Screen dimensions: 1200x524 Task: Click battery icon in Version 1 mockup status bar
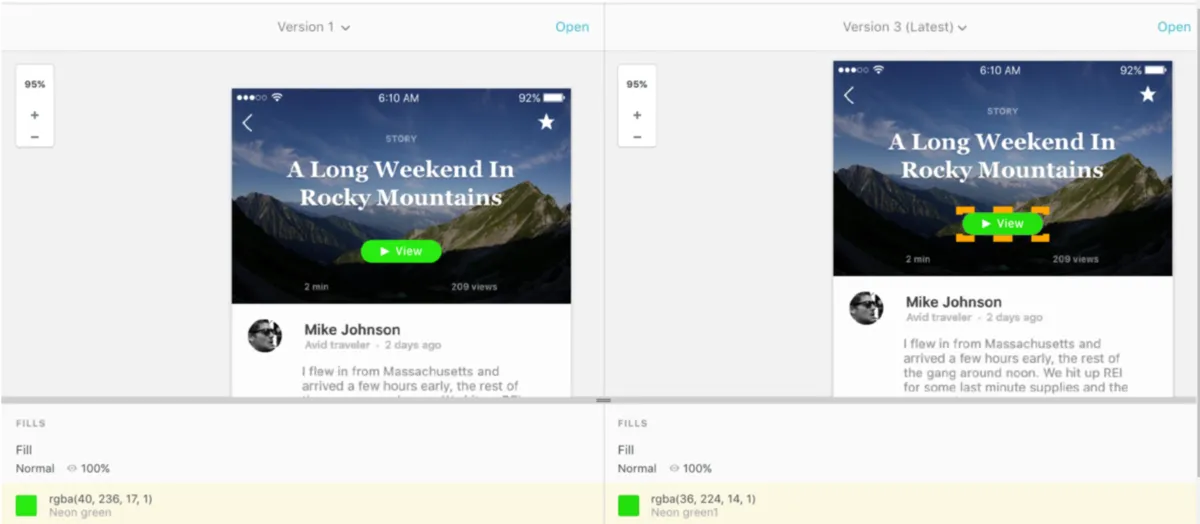(554, 98)
